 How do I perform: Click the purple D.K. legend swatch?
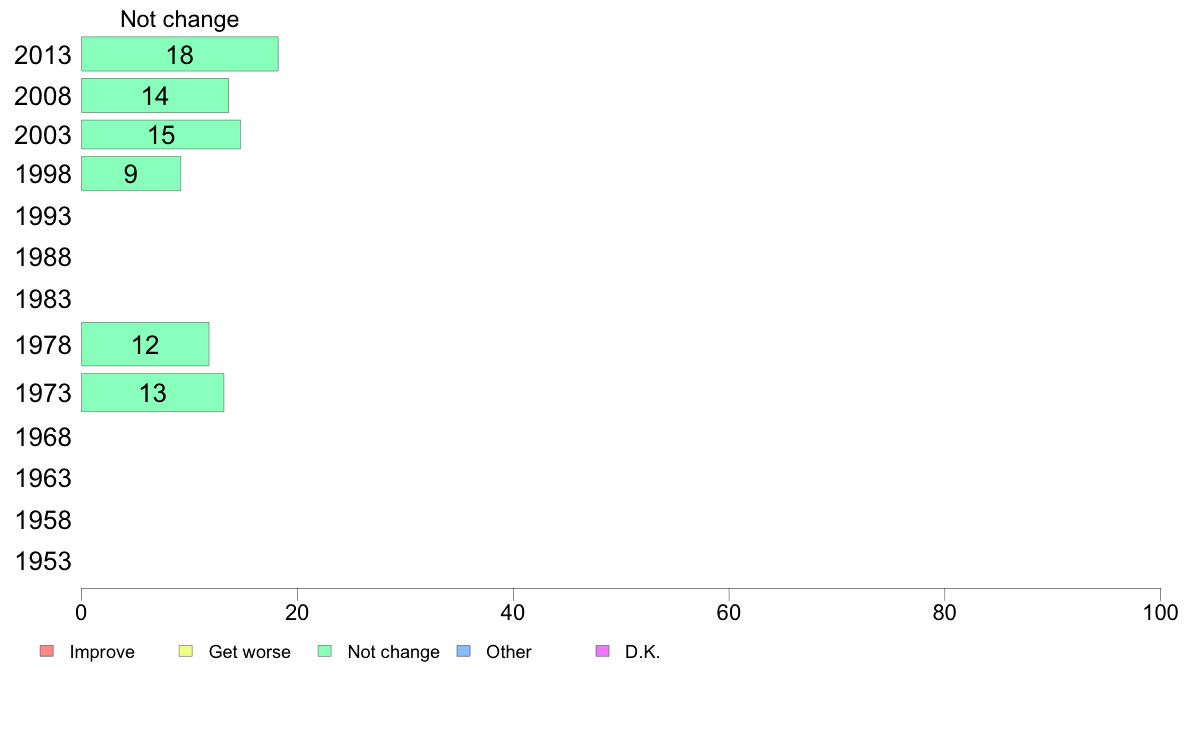[602, 651]
